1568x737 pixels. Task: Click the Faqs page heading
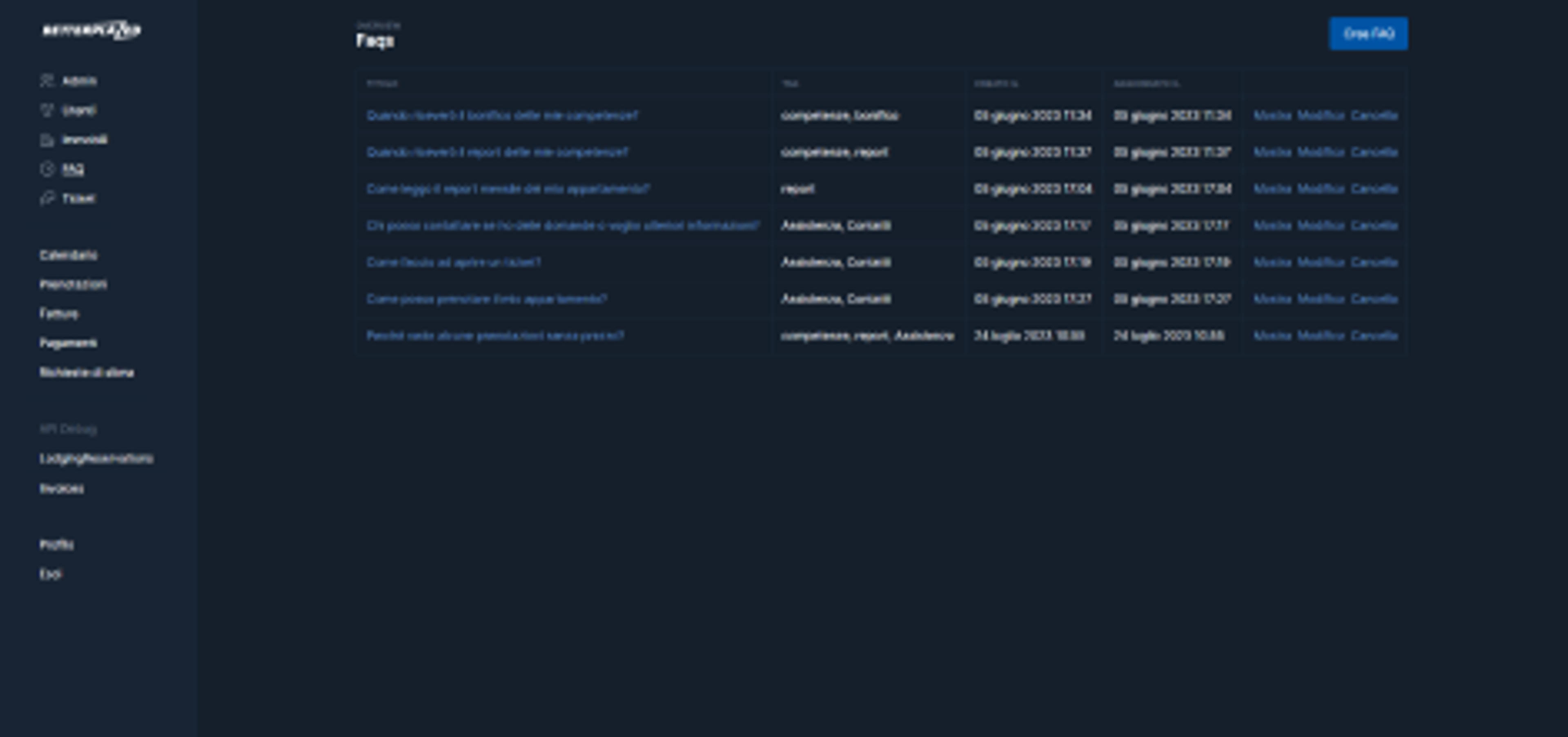pyautogui.click(x=375, y=41)
